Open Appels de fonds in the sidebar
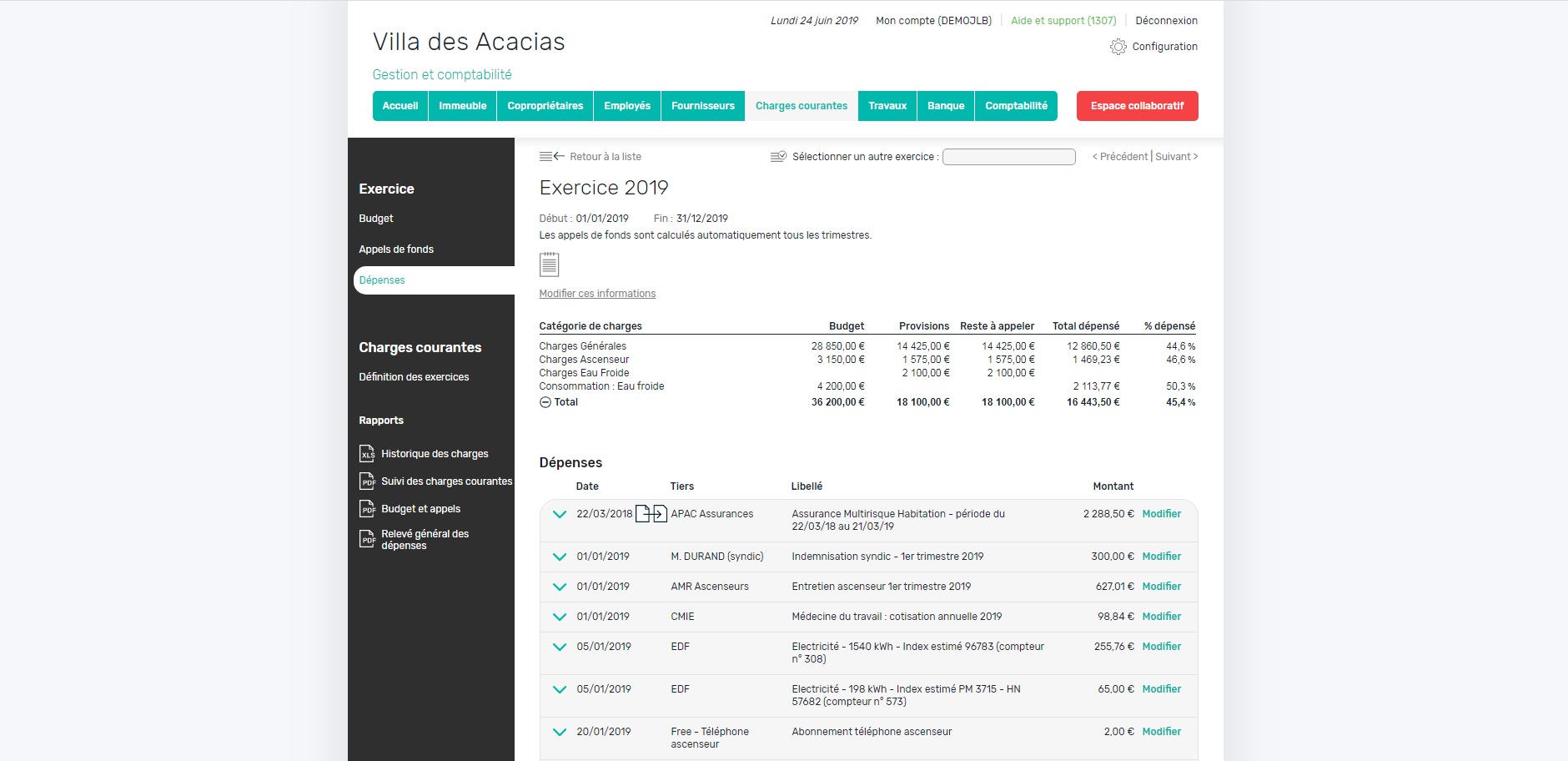This screenshot has height=761, width=1568. tap(396, 249)
